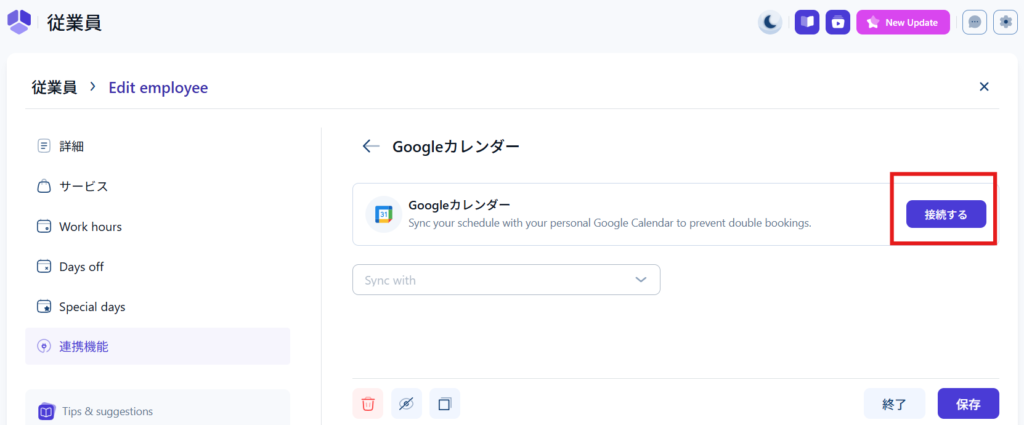Toggle dark mode moon icon
The width and height of the screenshot is (1024, 425).
(x=770, y=22)
